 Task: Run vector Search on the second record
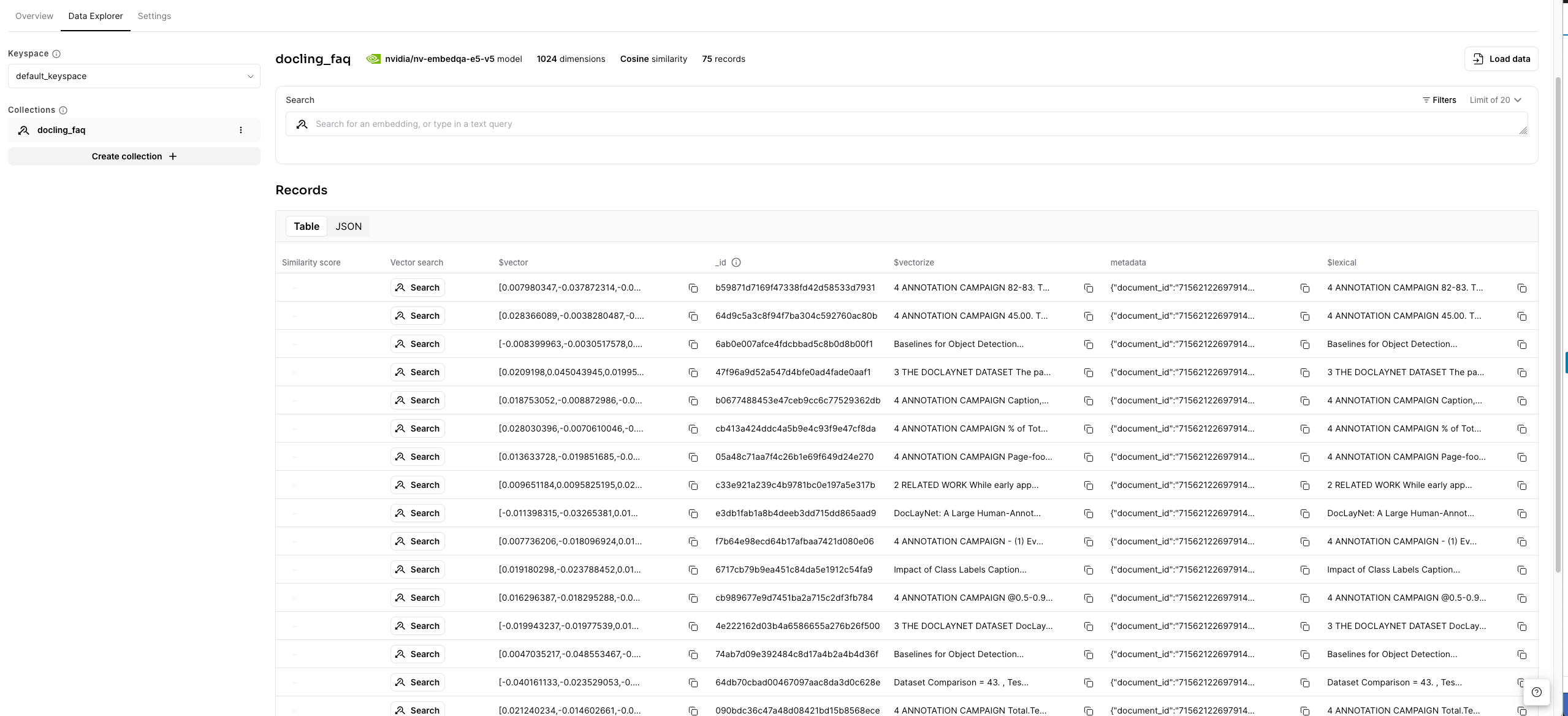pyautogui.click(x=417, y=316)
